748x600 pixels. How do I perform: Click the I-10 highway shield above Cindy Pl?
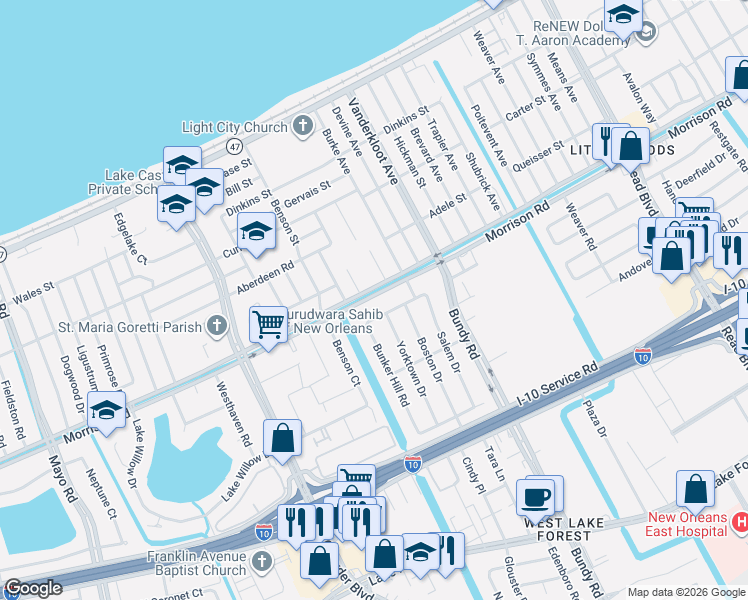(x=413, y=464)
